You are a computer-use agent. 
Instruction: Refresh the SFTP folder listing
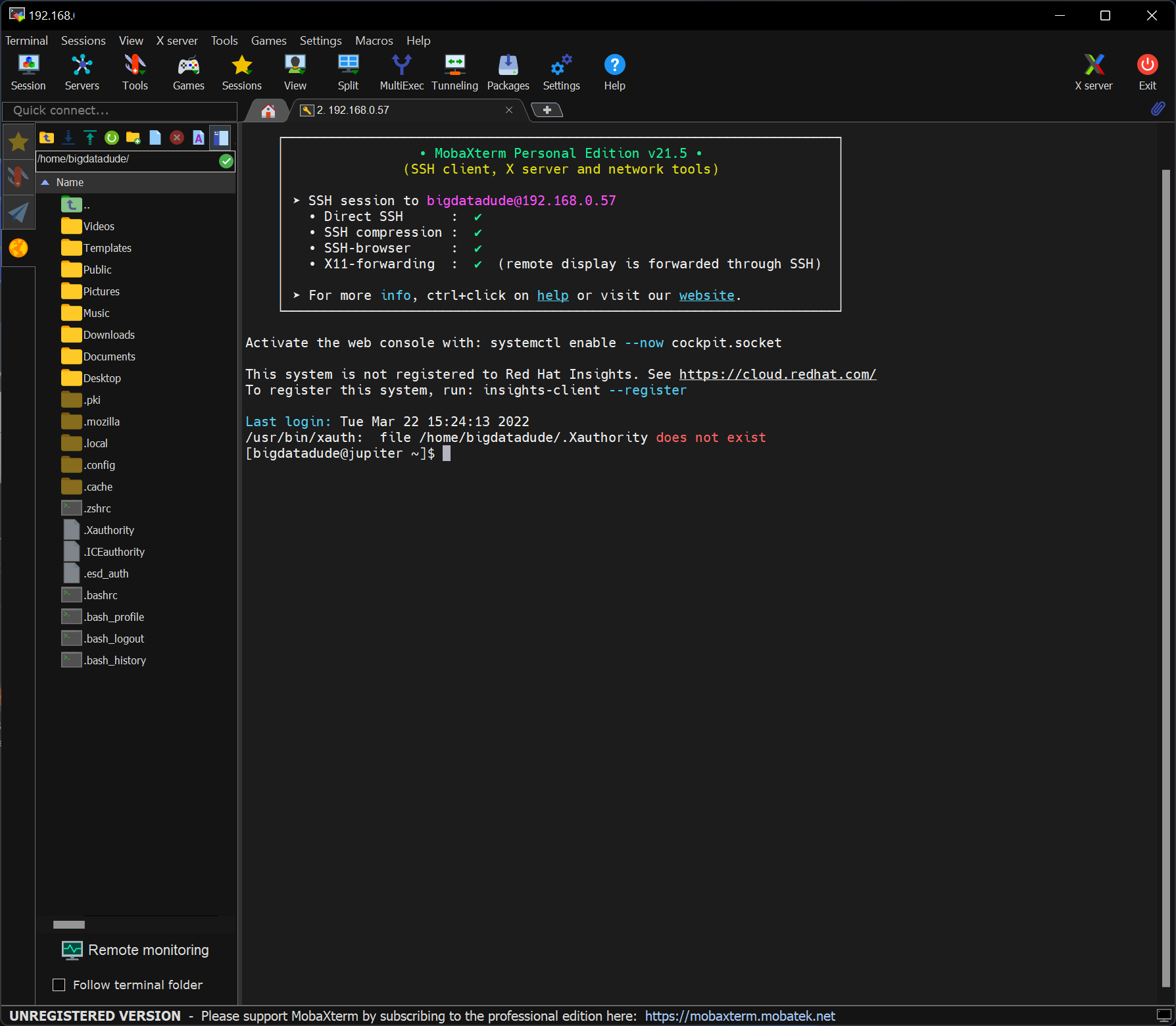pos(112,137)
